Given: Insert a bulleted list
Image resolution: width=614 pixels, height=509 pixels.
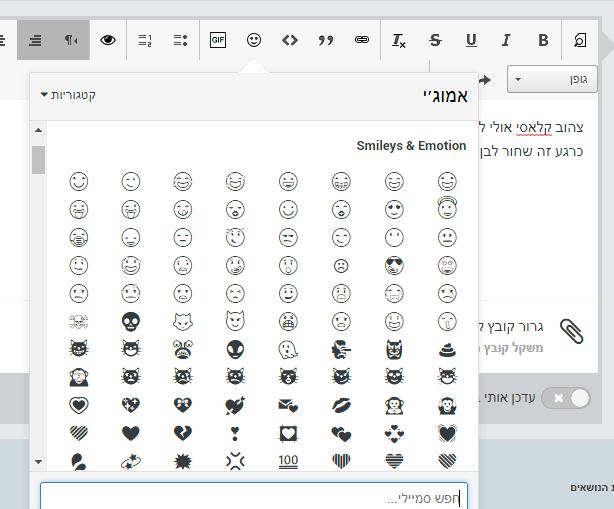Looking at the screenshot, I should pyautogui.click(x=181, y=40).
